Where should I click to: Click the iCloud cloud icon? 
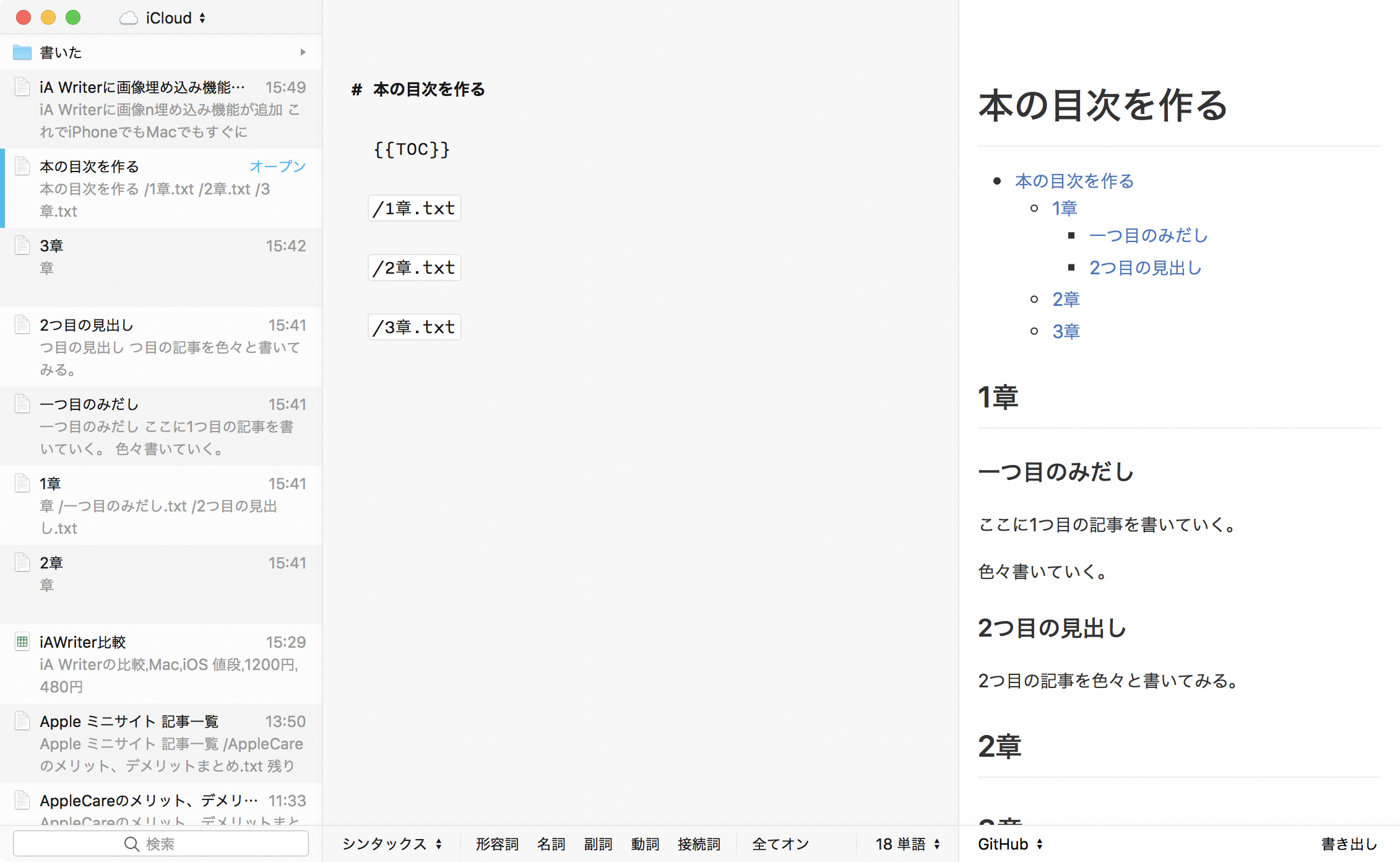tap(128, 18)
